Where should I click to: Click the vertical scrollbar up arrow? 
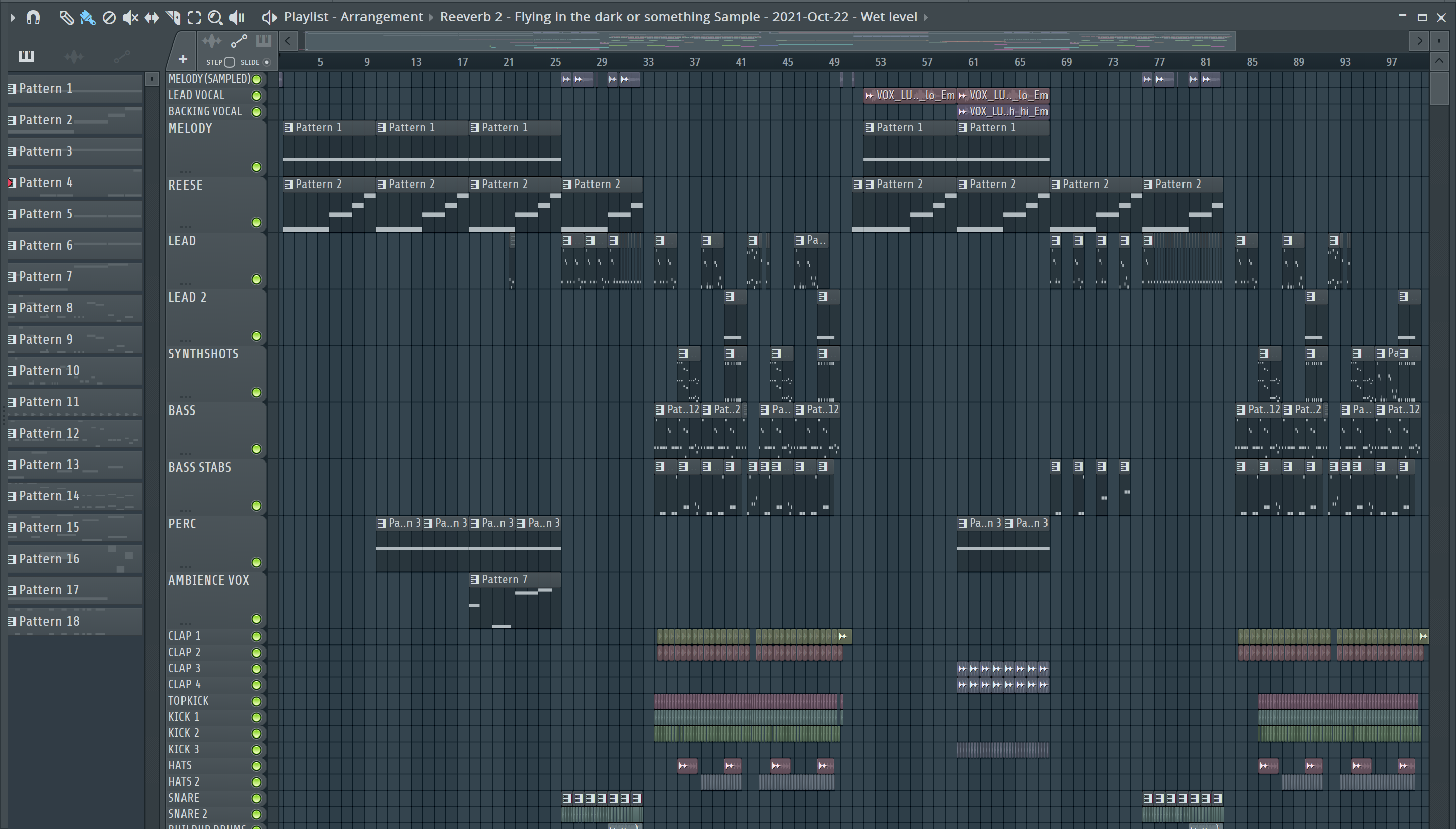pyautogui.click(x=1439, y=61)
